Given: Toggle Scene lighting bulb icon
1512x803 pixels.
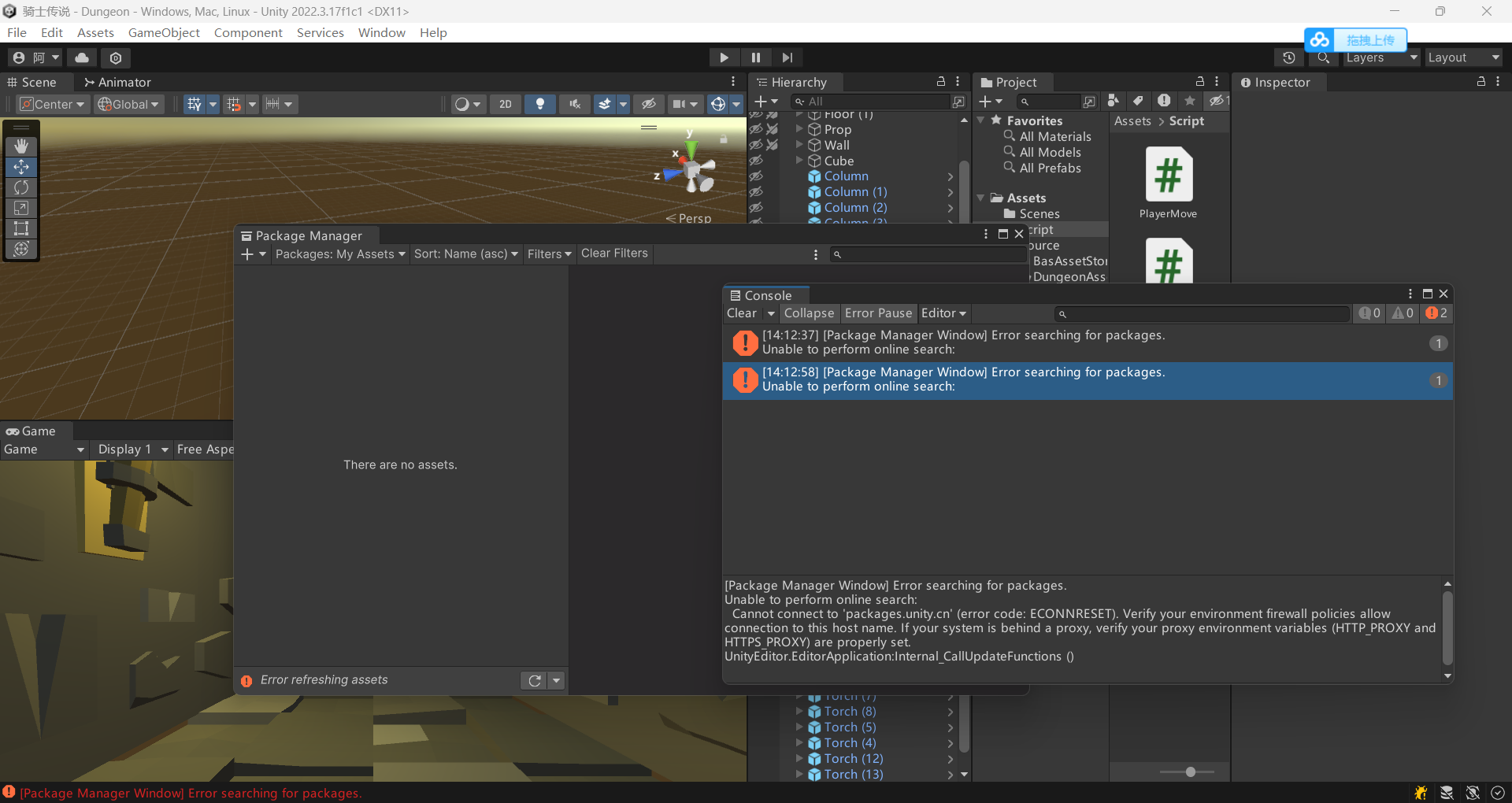Looking at the screenshot, I should 540,104.
